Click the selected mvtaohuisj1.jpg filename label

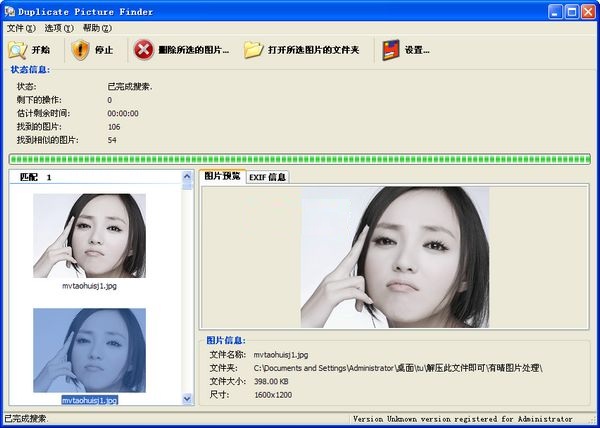coord(89,400)
